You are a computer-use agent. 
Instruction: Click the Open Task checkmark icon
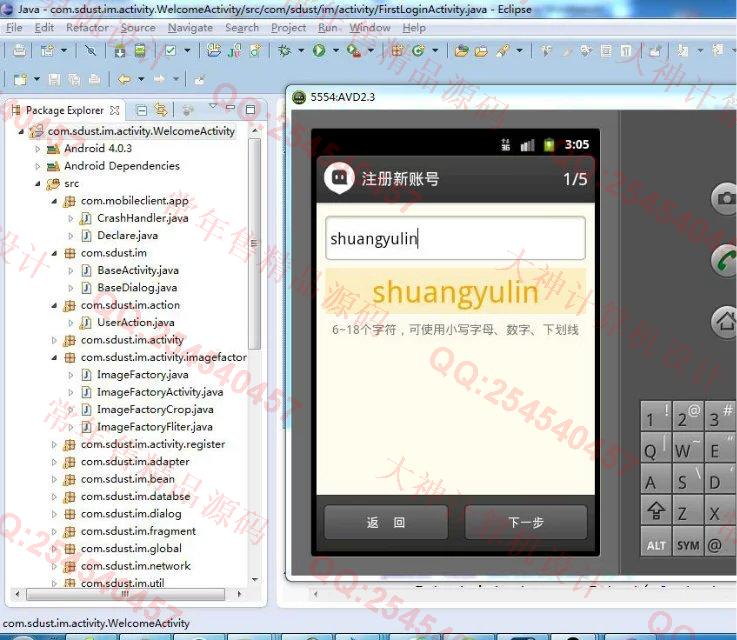(171, 50)
